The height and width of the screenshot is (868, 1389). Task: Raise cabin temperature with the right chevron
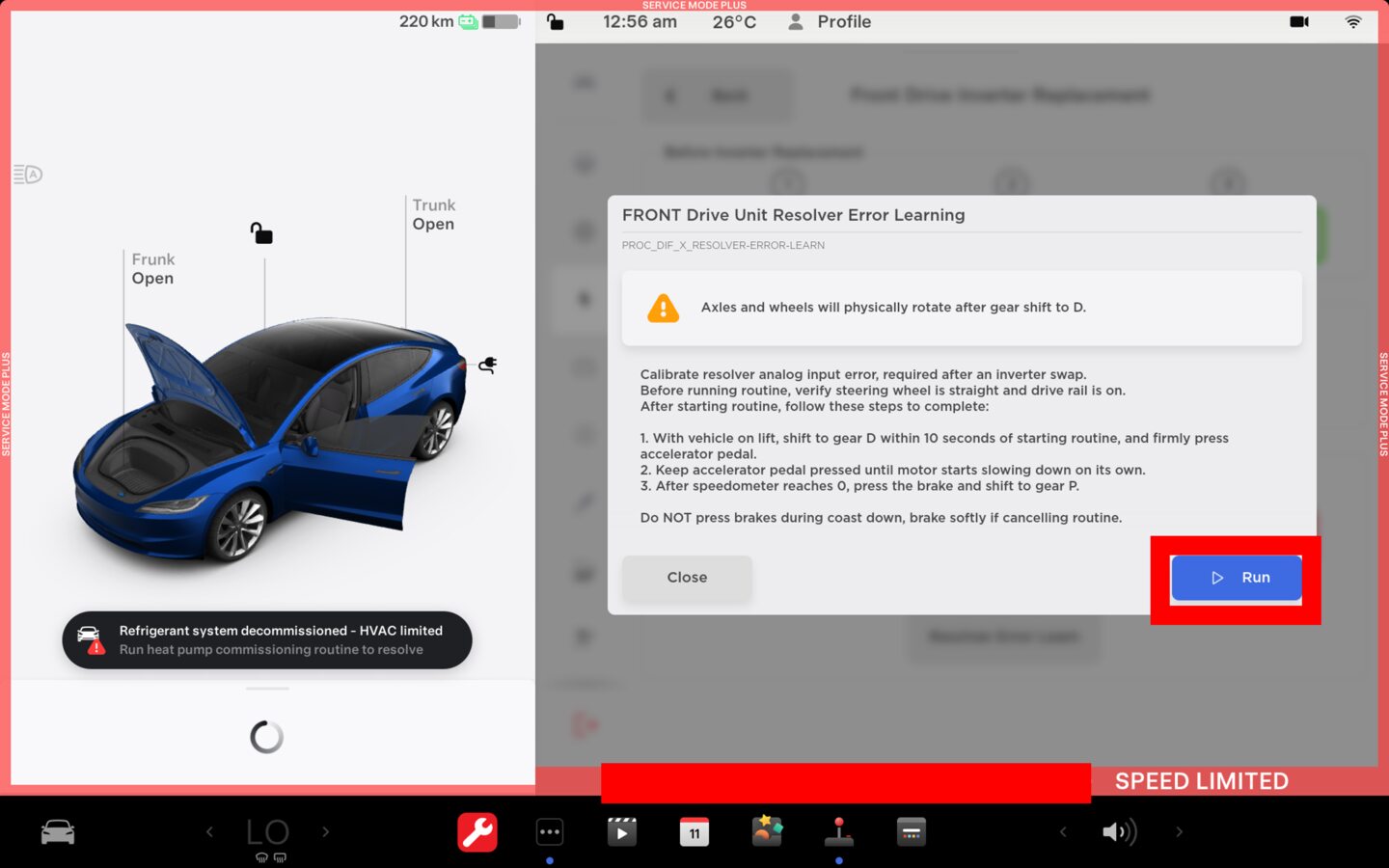coord(326,832)
